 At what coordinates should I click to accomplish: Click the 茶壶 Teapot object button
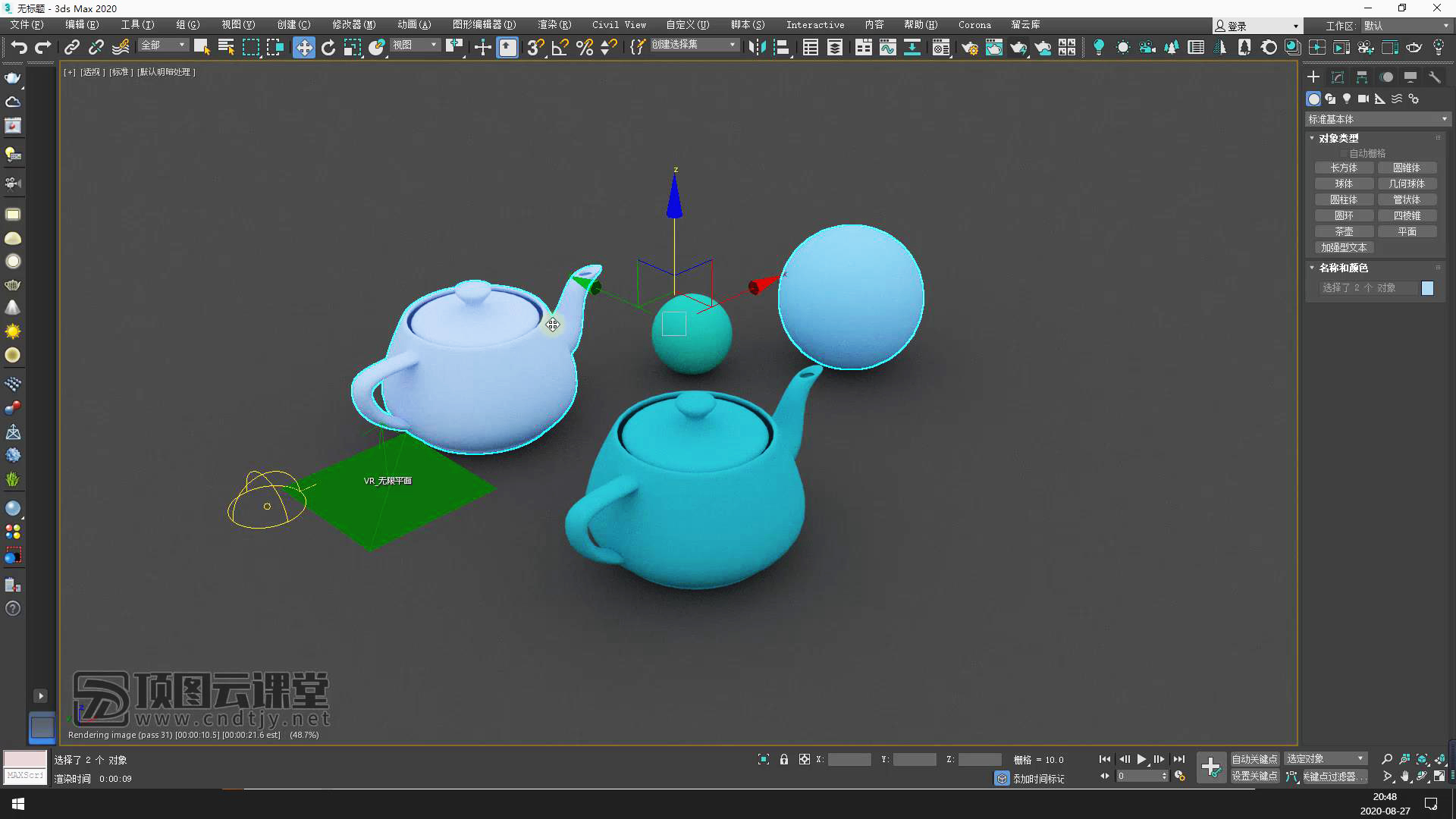[x=1344, y=231]
